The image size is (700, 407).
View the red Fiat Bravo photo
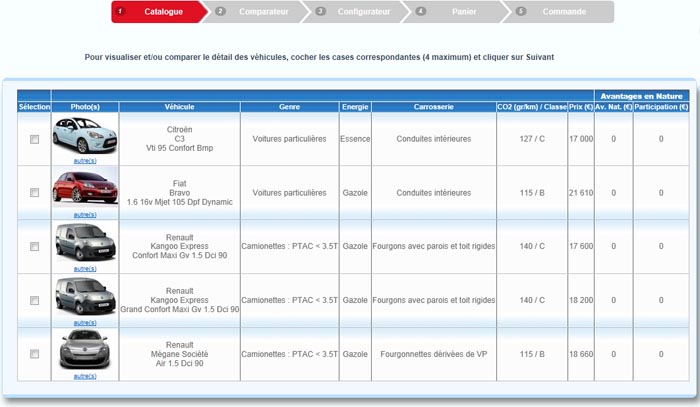pyautogui.click(x=84, y=188)
